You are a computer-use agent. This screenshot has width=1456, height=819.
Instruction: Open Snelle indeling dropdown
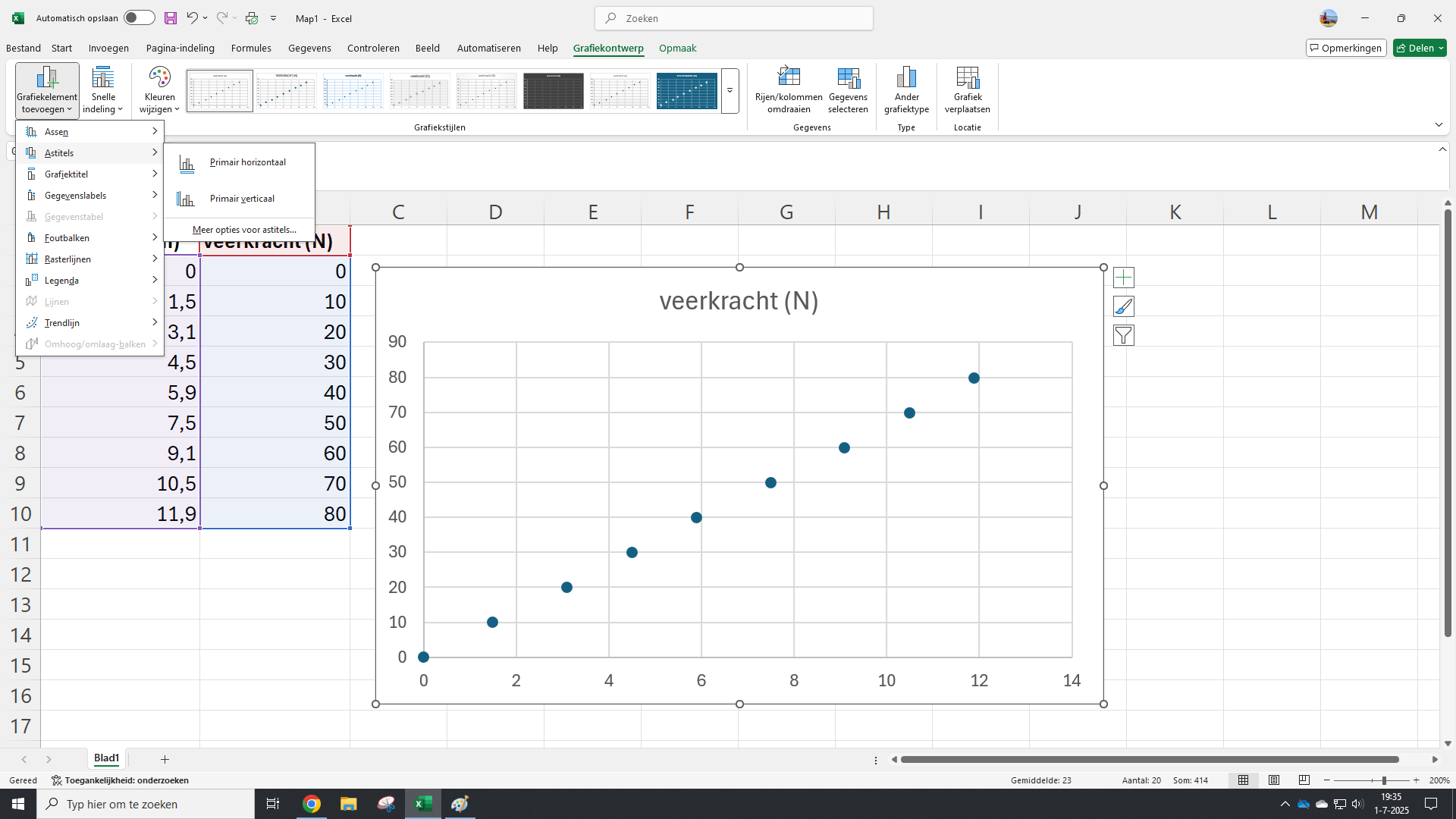pos(103,89)
